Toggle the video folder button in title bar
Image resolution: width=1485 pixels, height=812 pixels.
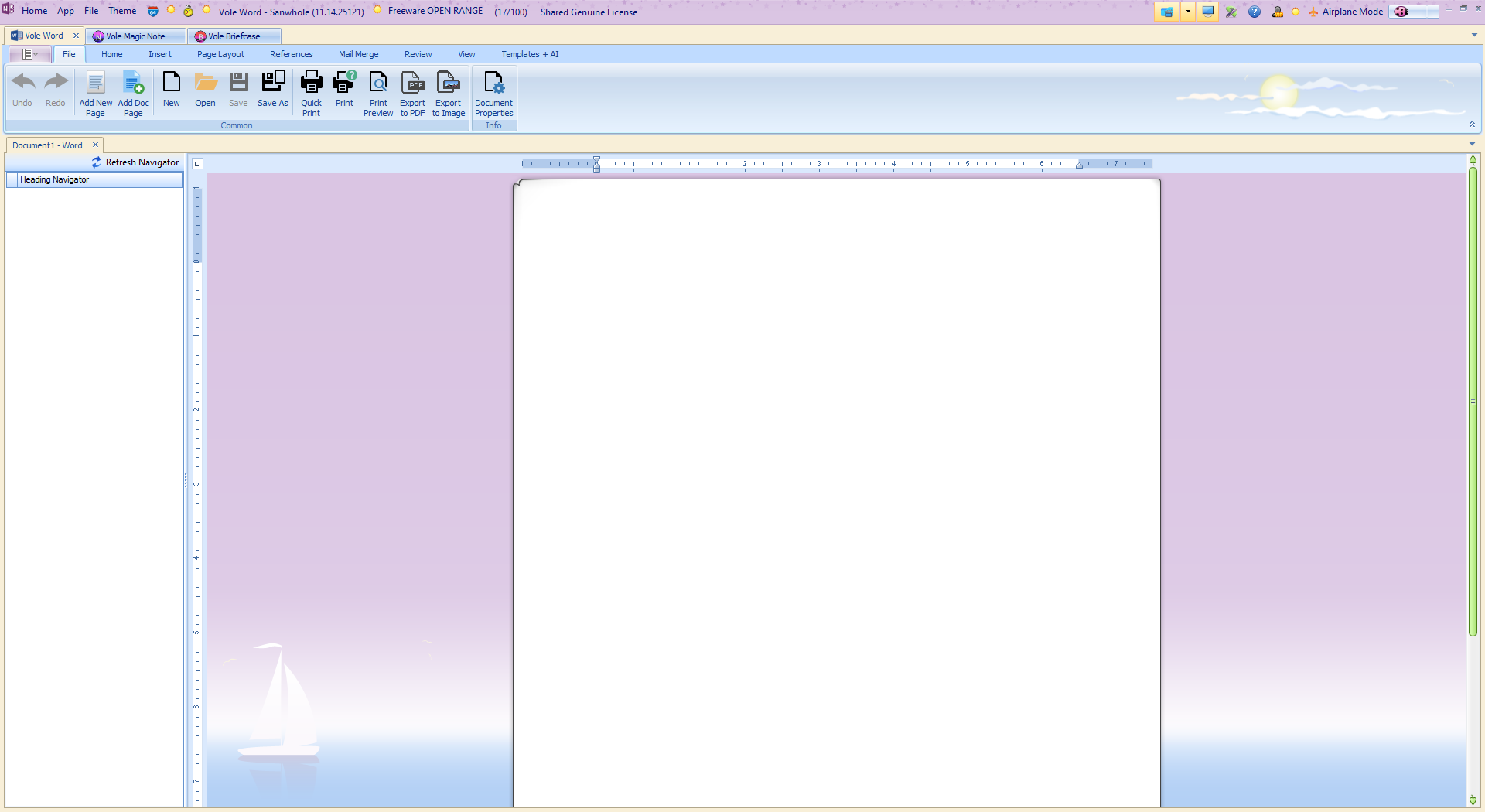click(1166, 12)
